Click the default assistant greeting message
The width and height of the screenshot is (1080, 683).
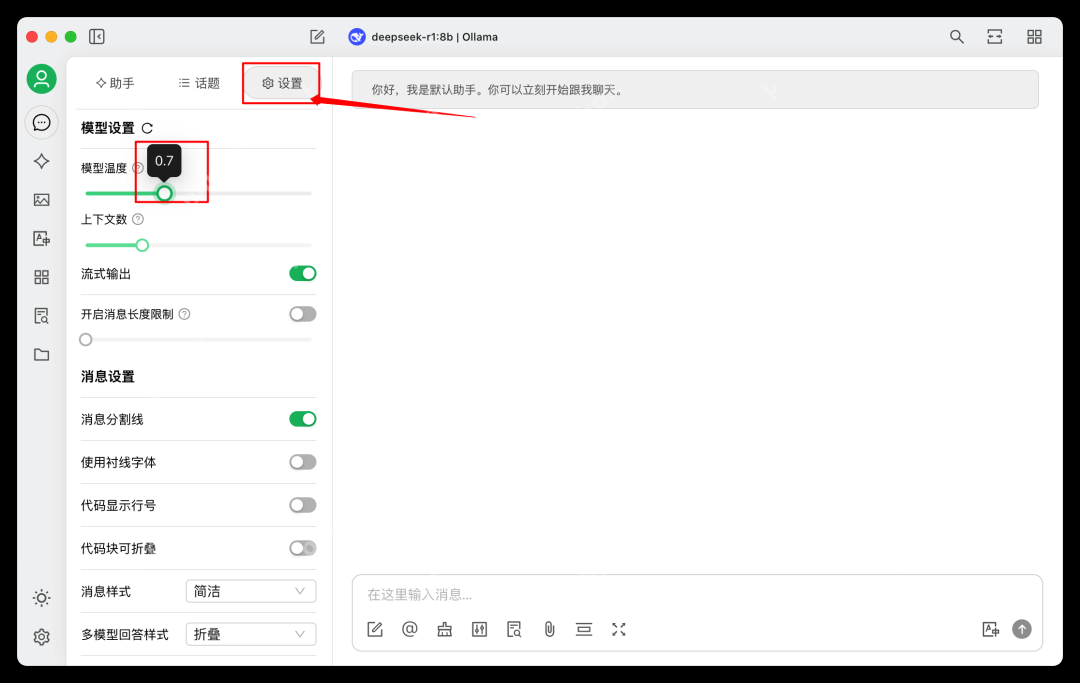pyautogui.click(x=695, y=90)
